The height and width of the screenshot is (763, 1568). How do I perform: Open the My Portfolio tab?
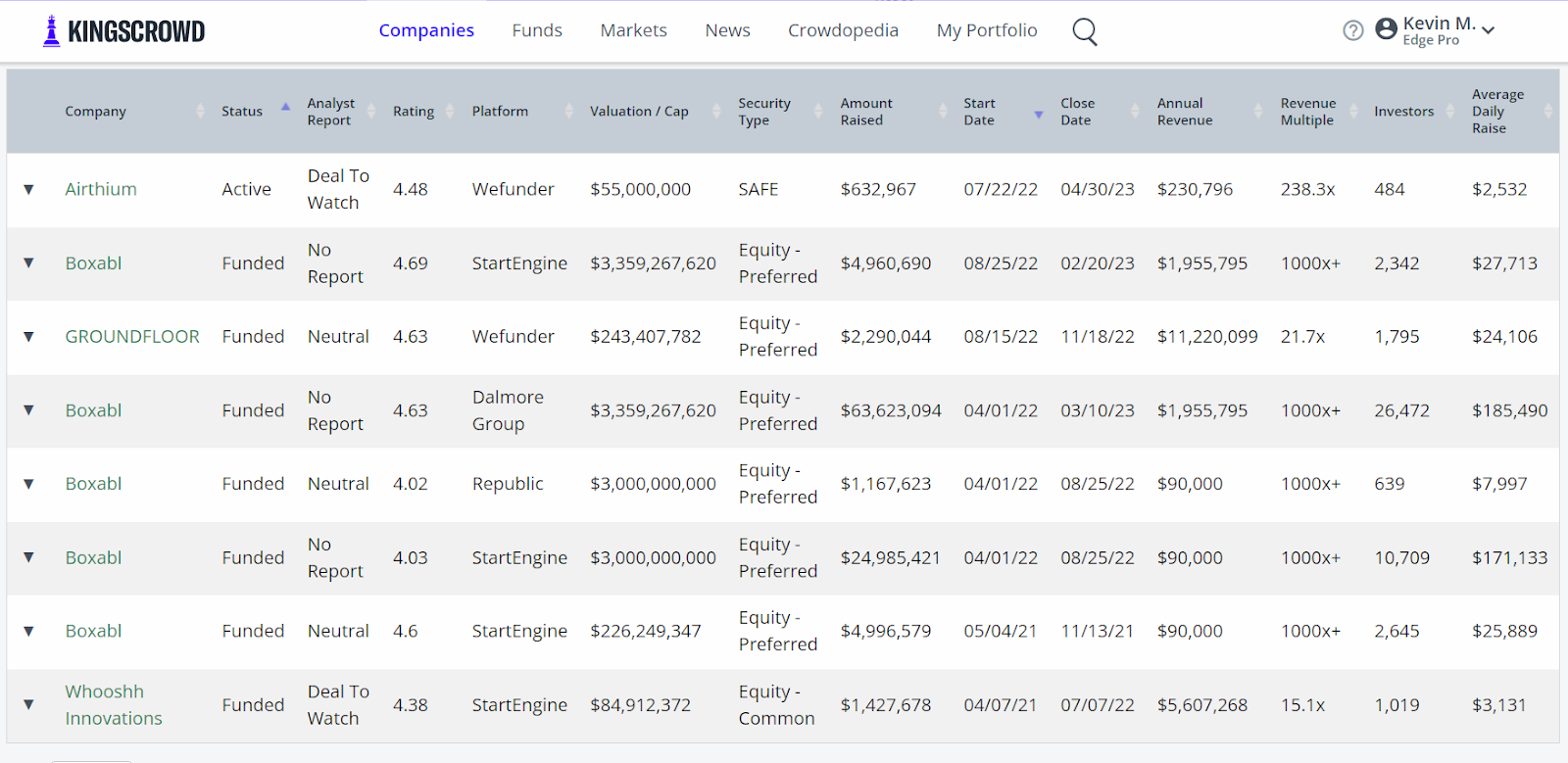tap(987, 30)
